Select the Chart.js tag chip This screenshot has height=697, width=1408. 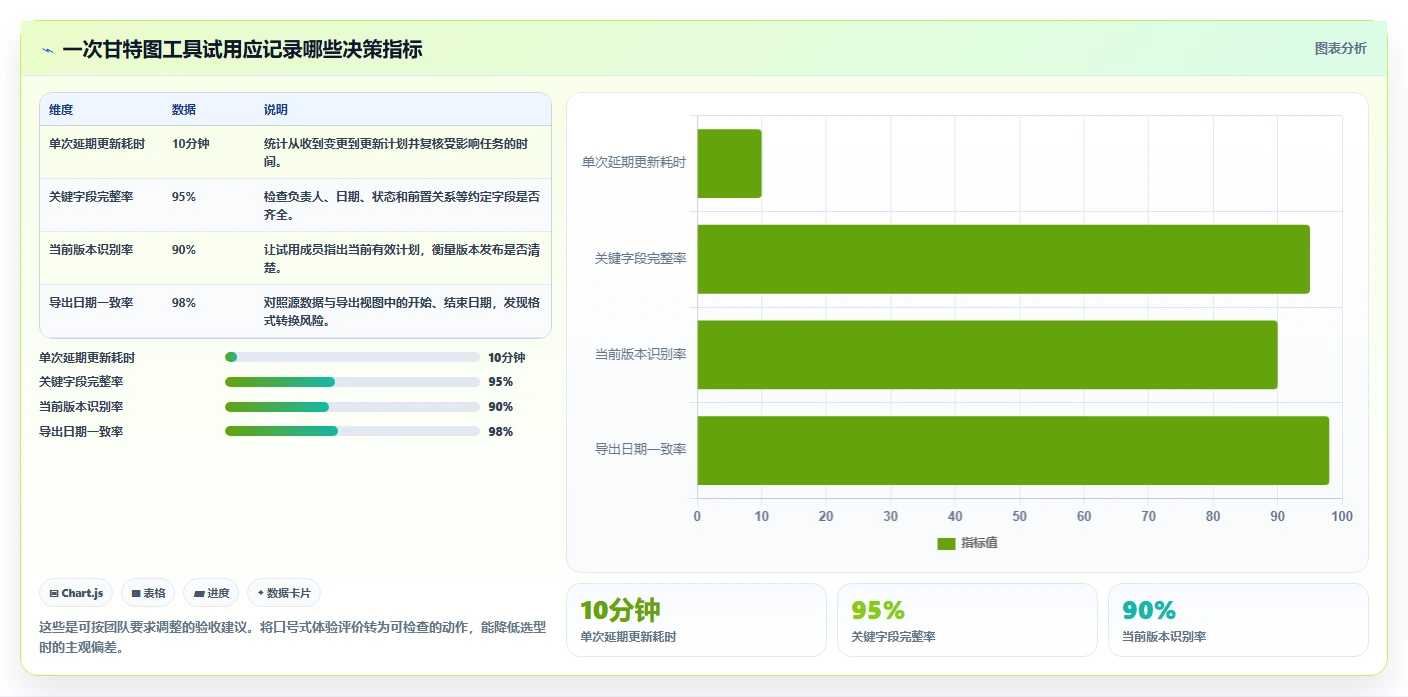coord(76,593)
